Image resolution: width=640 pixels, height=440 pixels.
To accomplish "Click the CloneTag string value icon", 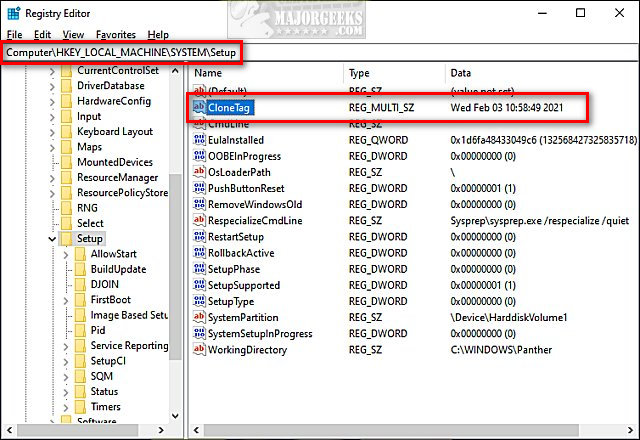I will click(x=199, y=107).
